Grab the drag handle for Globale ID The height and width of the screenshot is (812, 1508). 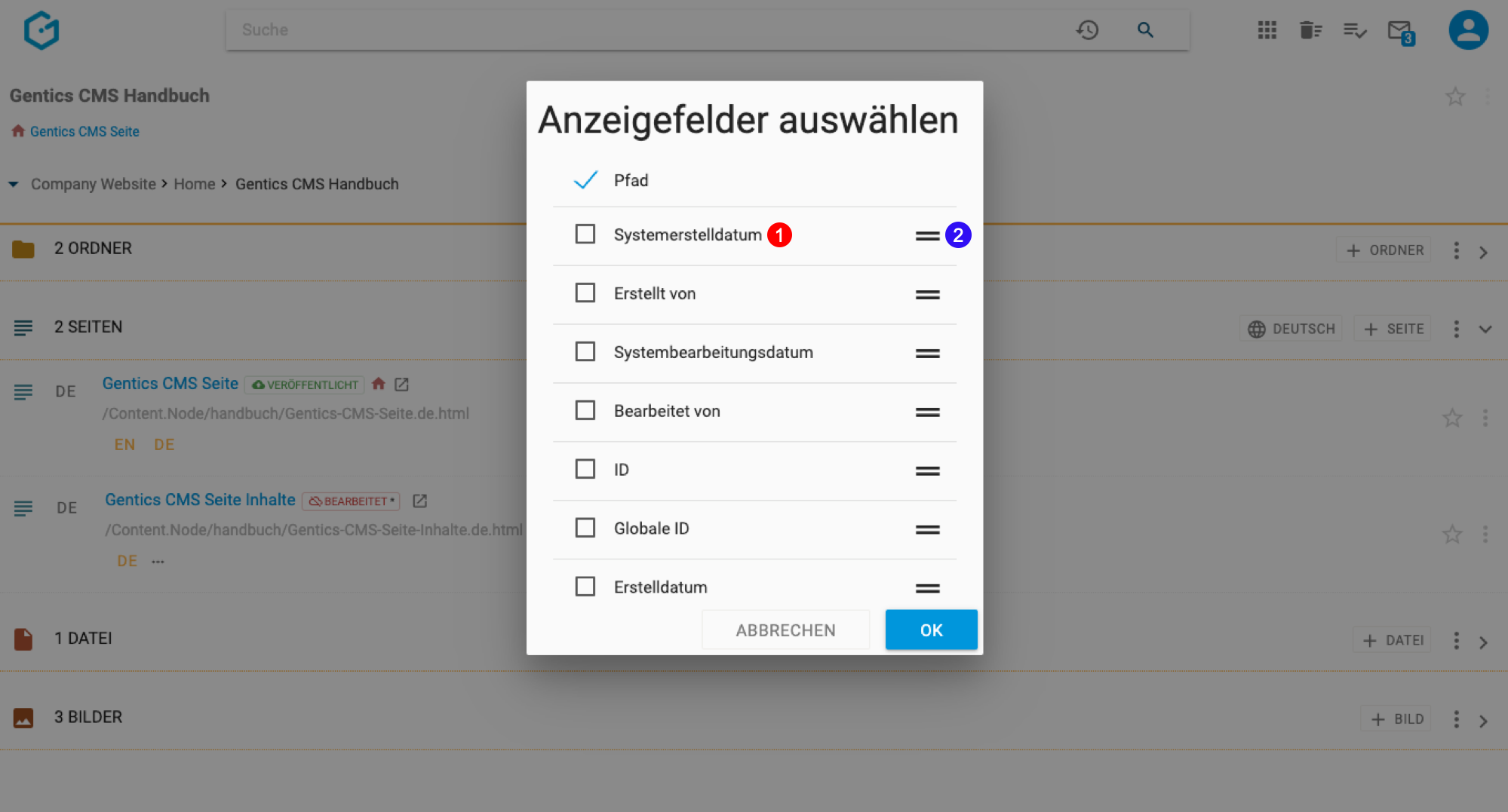[x=927, y=530]
